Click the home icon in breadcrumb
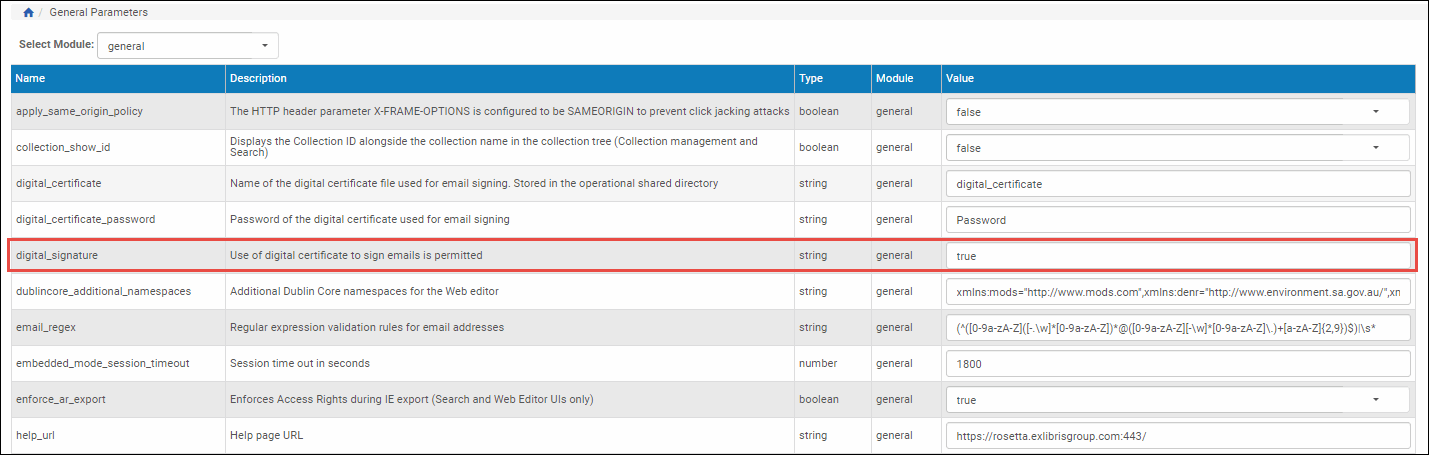Screen dimensions: 1429x455 [28, 12]
